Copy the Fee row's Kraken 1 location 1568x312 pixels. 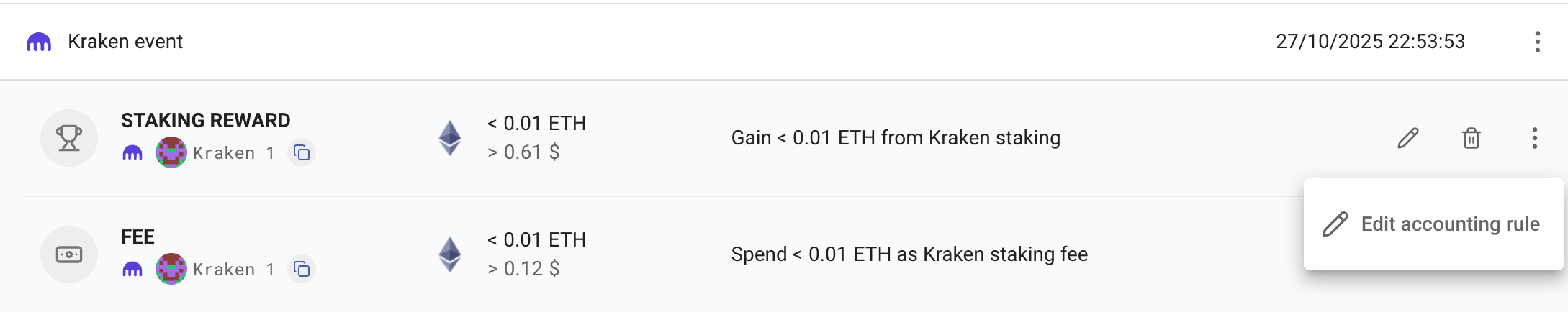pyautogui.click(x=302, y=269)
